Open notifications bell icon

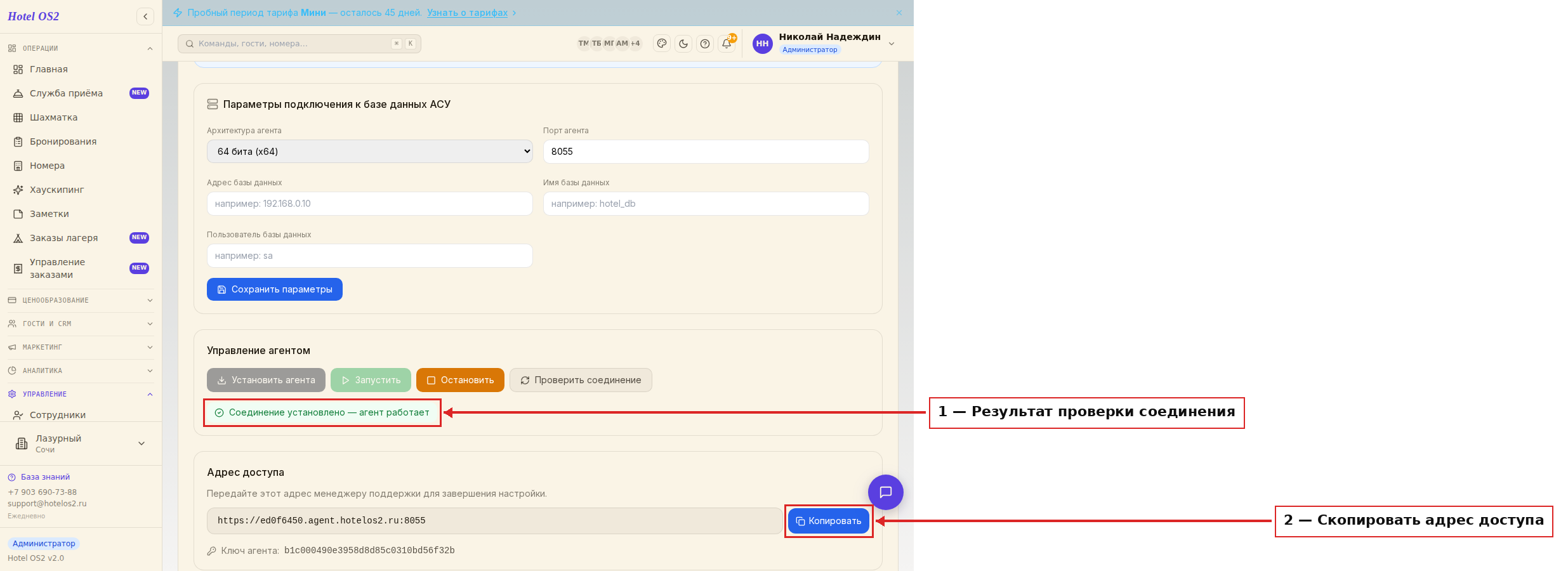(x=727, y=44)
